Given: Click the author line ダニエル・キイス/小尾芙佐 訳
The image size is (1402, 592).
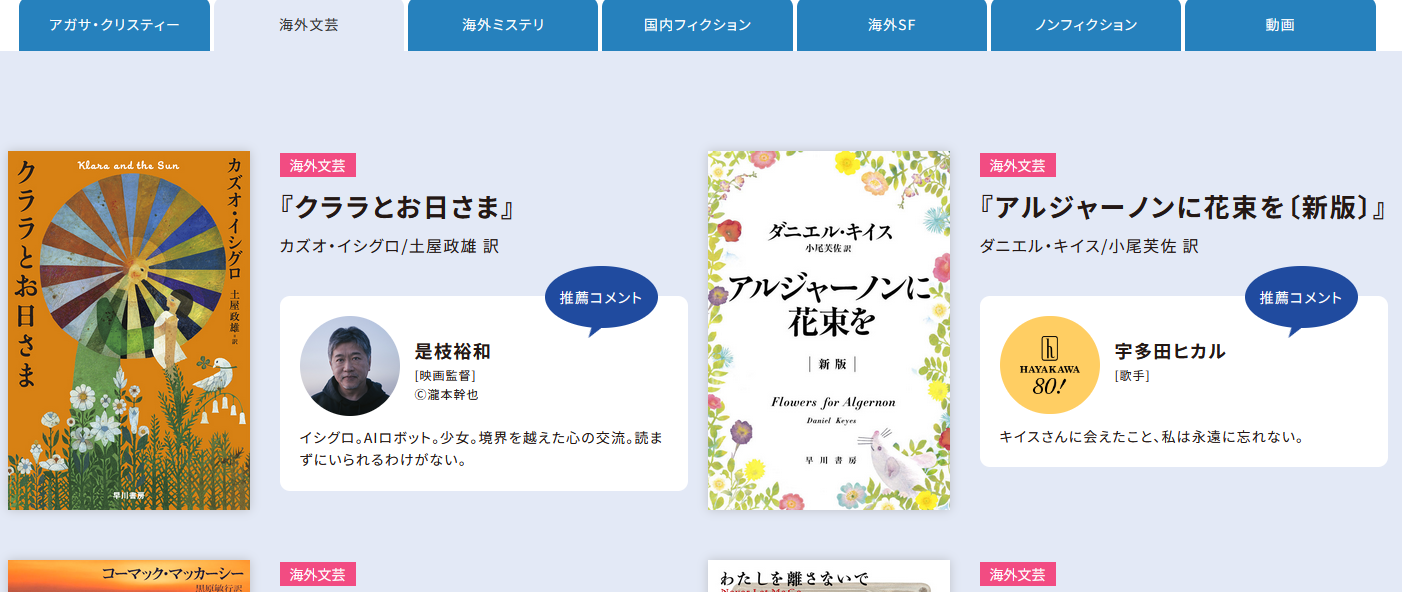Looking at the screenshot, I should pyautogui.click(x=1089, y=246).
